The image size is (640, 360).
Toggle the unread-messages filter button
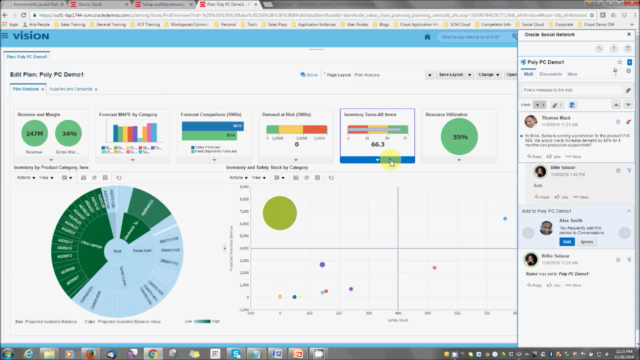click(539, 105)
